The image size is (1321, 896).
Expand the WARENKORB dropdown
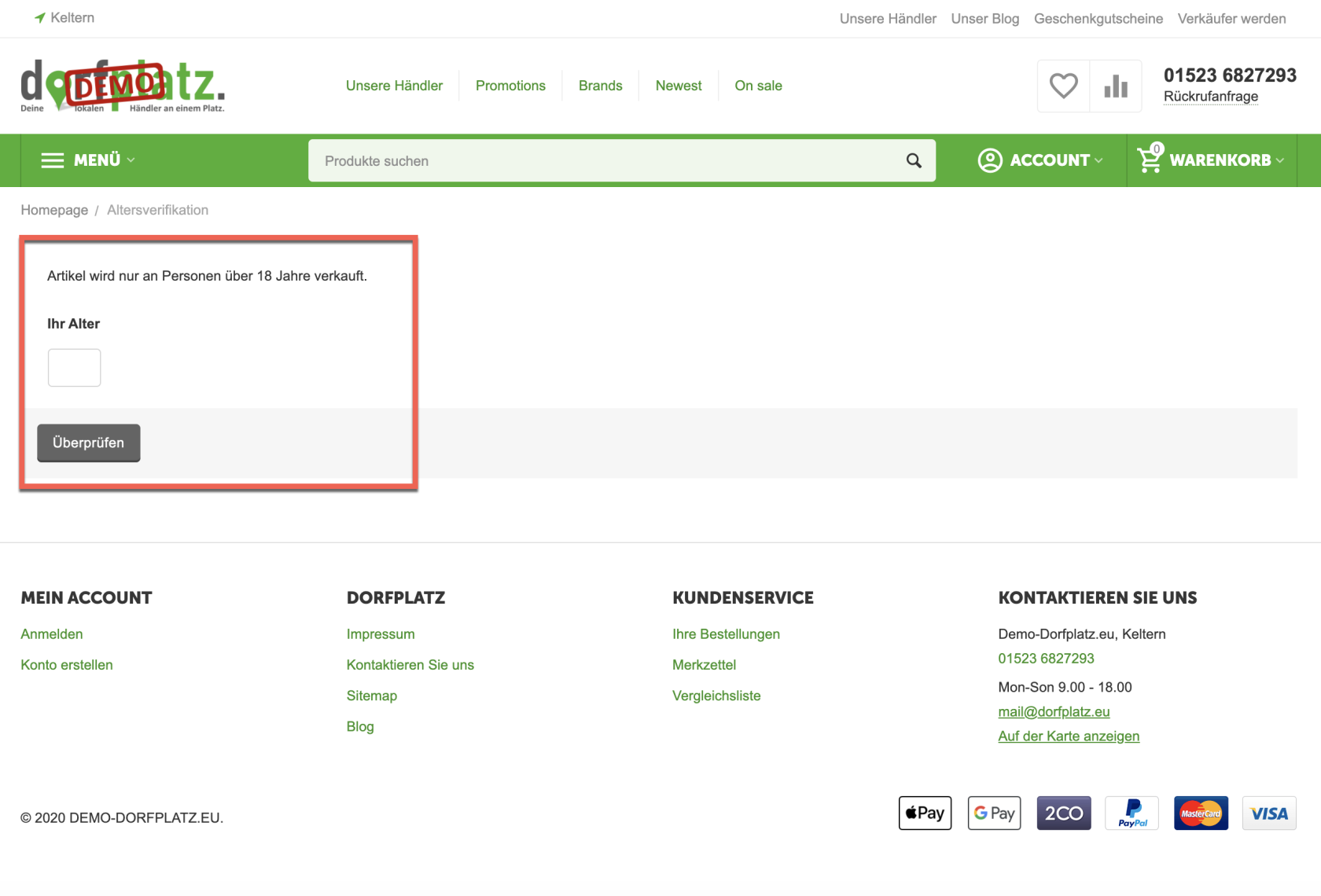(1211, 160)
